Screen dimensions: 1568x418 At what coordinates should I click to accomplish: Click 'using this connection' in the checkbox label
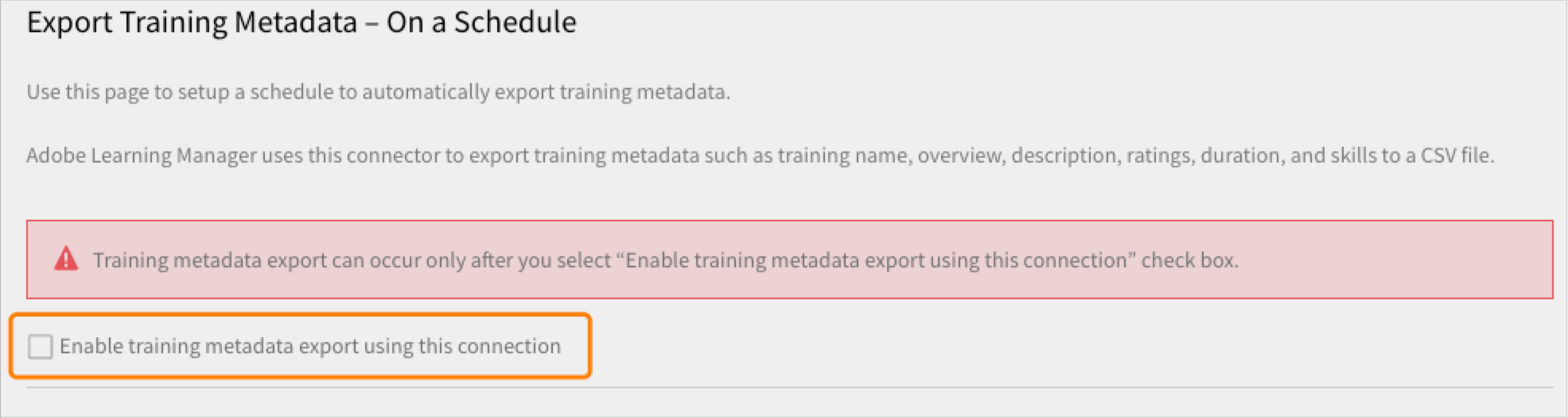[x=462, y=346]
